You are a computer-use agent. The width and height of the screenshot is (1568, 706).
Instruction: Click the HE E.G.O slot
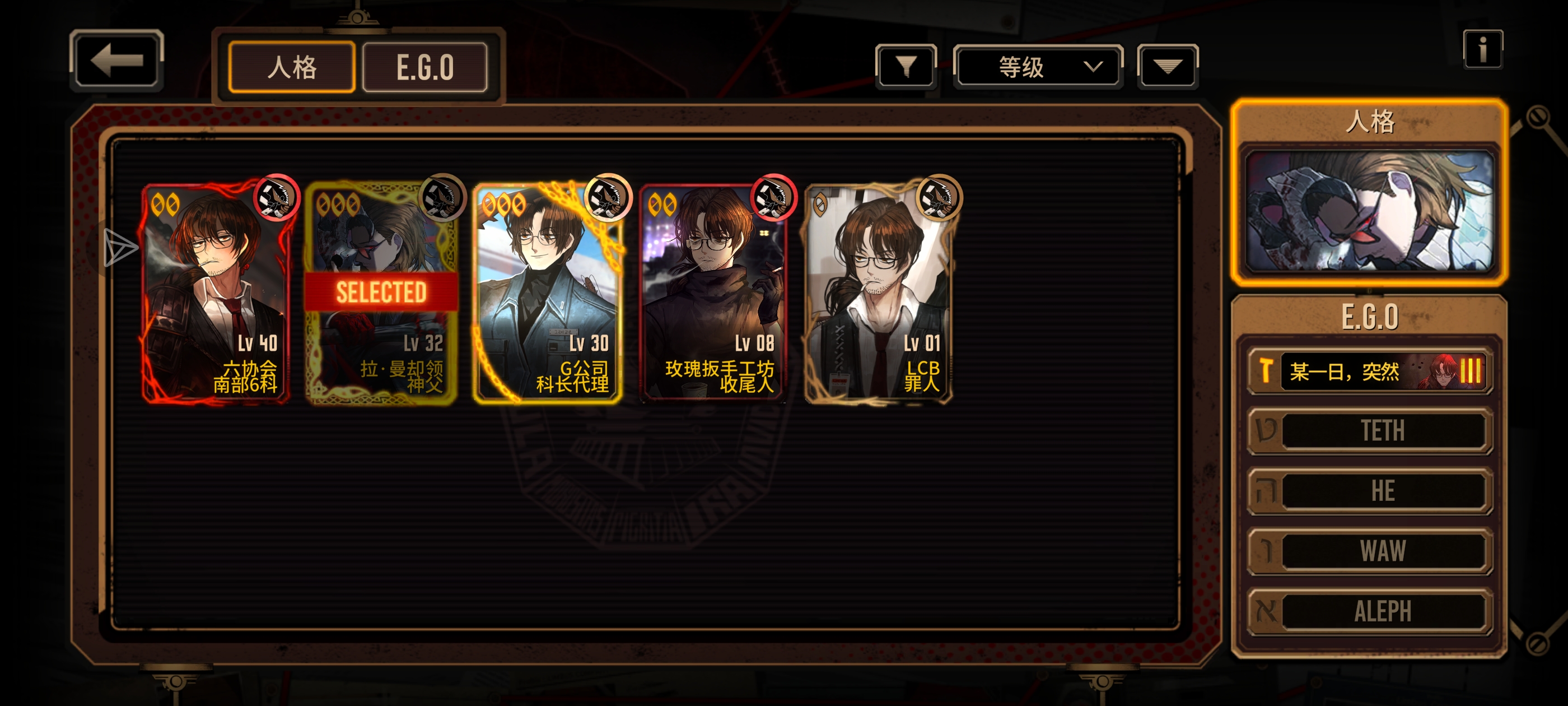[x=1370, y=490]
